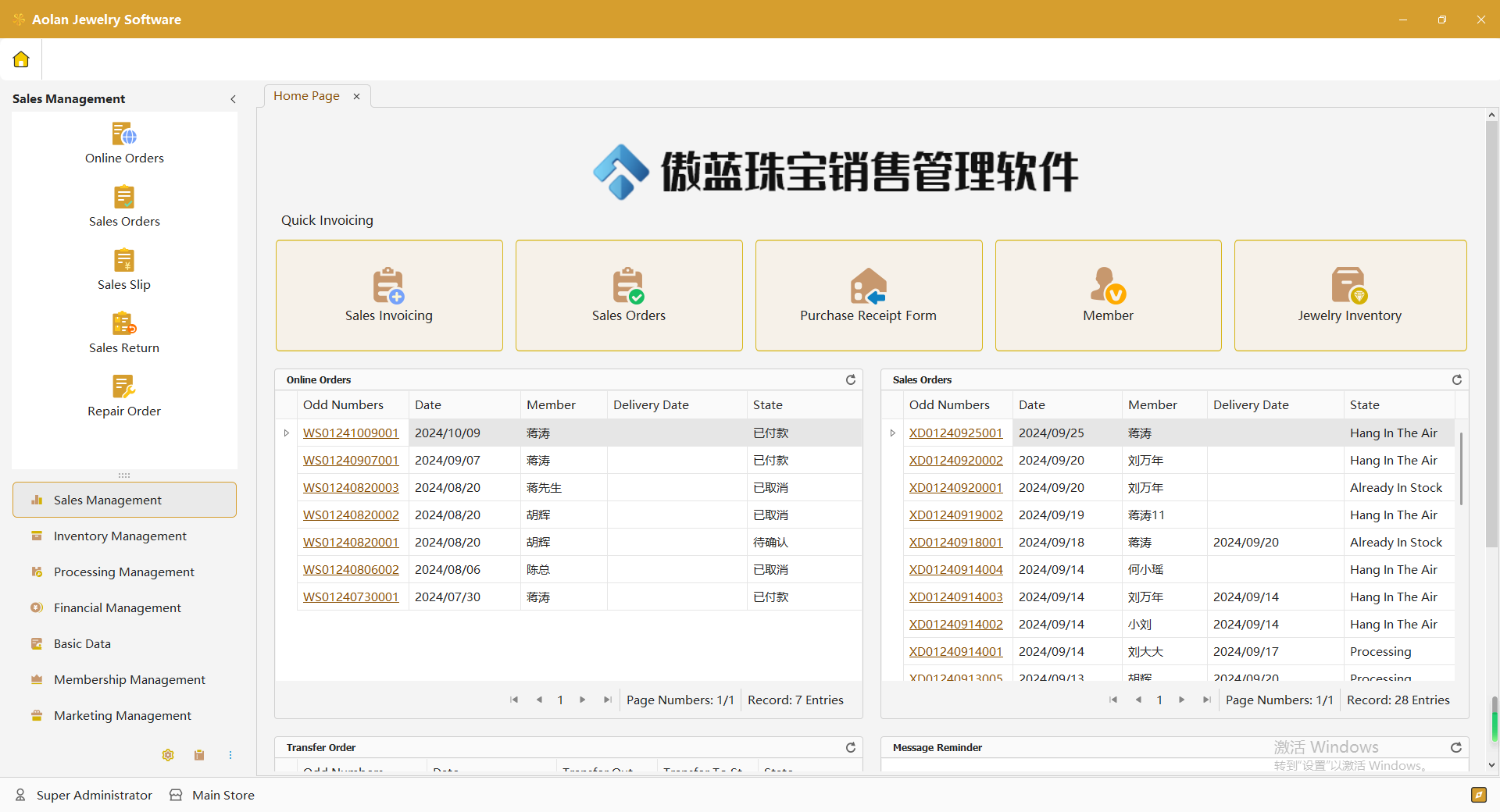This screenshot has width=1500, height=812.
Task: Expand the row for order WS01241009001
Action: [287, 433]
